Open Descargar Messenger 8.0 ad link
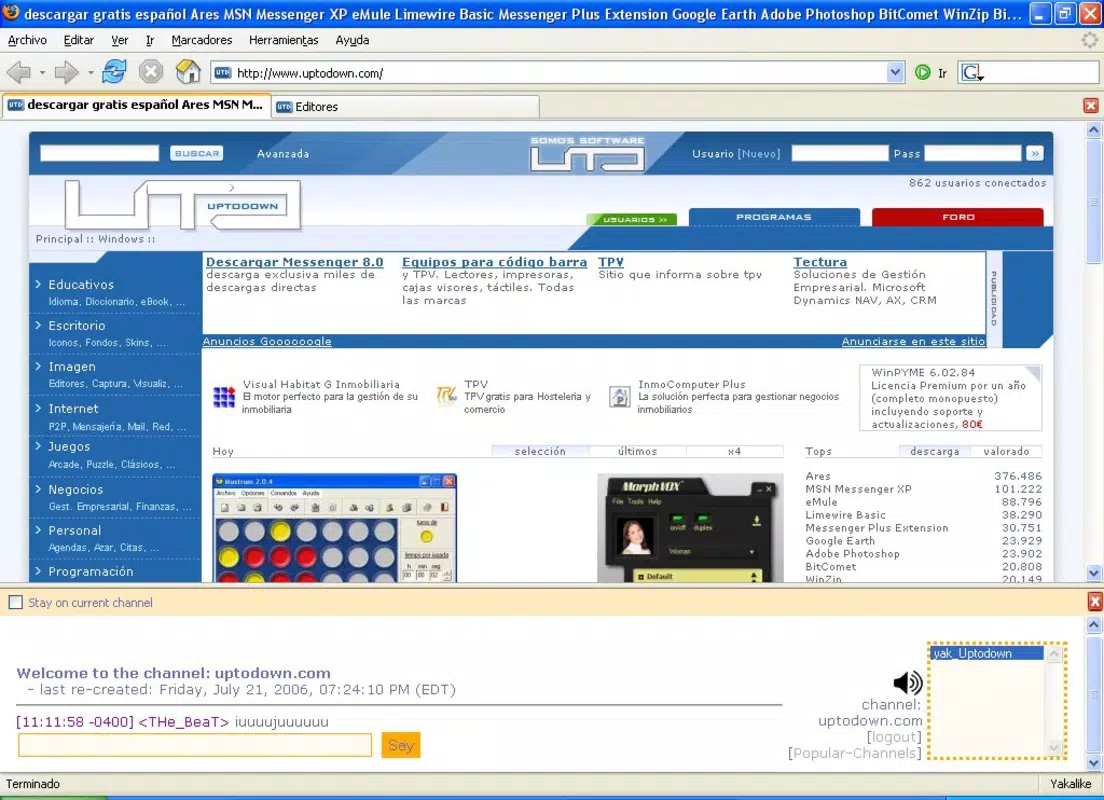 [x=294, y=262]
